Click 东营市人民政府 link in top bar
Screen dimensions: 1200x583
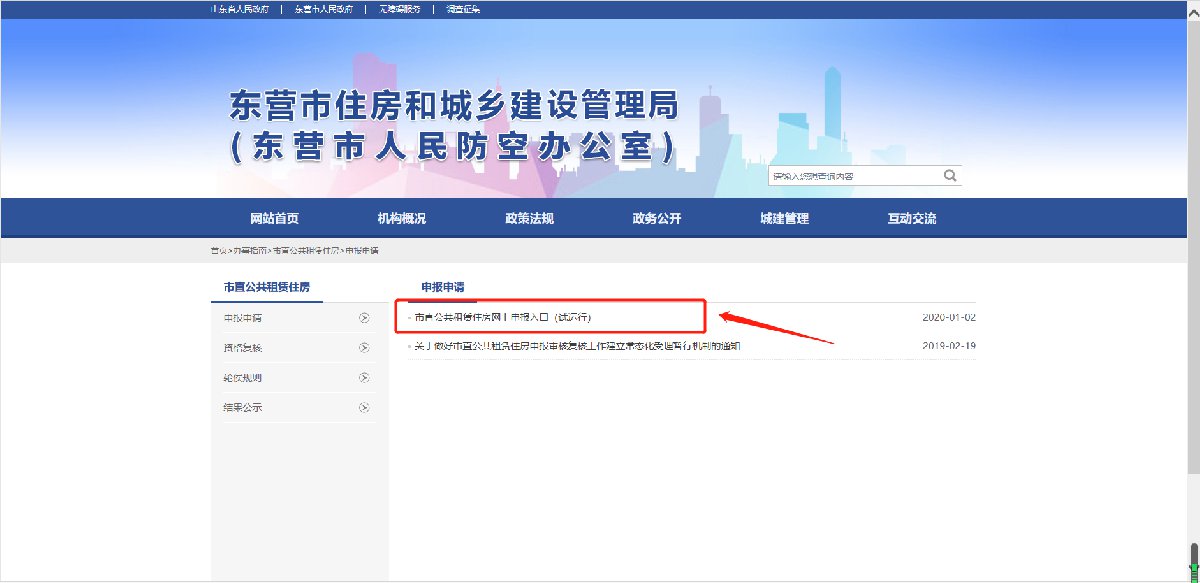(x=323, y=9)
